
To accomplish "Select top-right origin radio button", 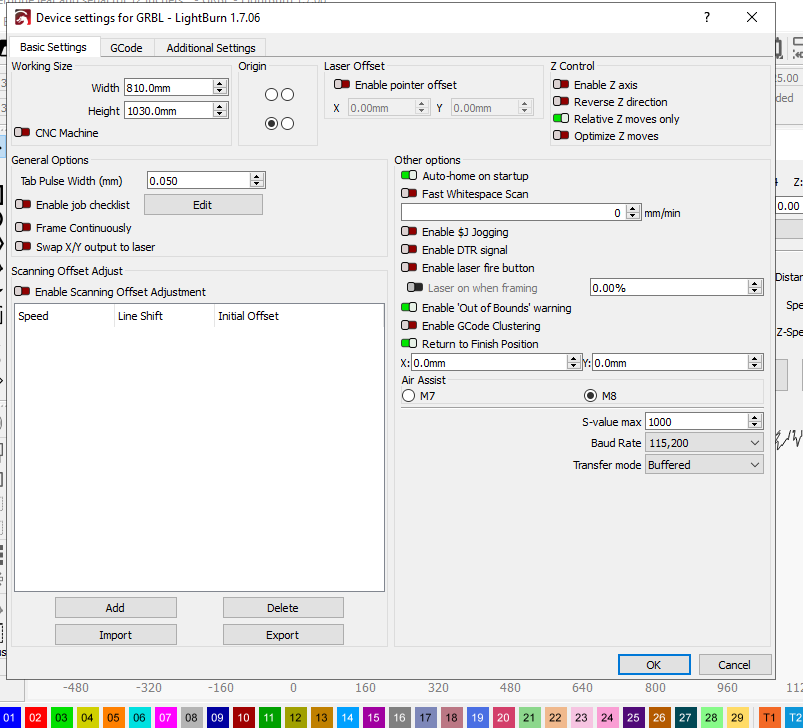I will [288, 95].
